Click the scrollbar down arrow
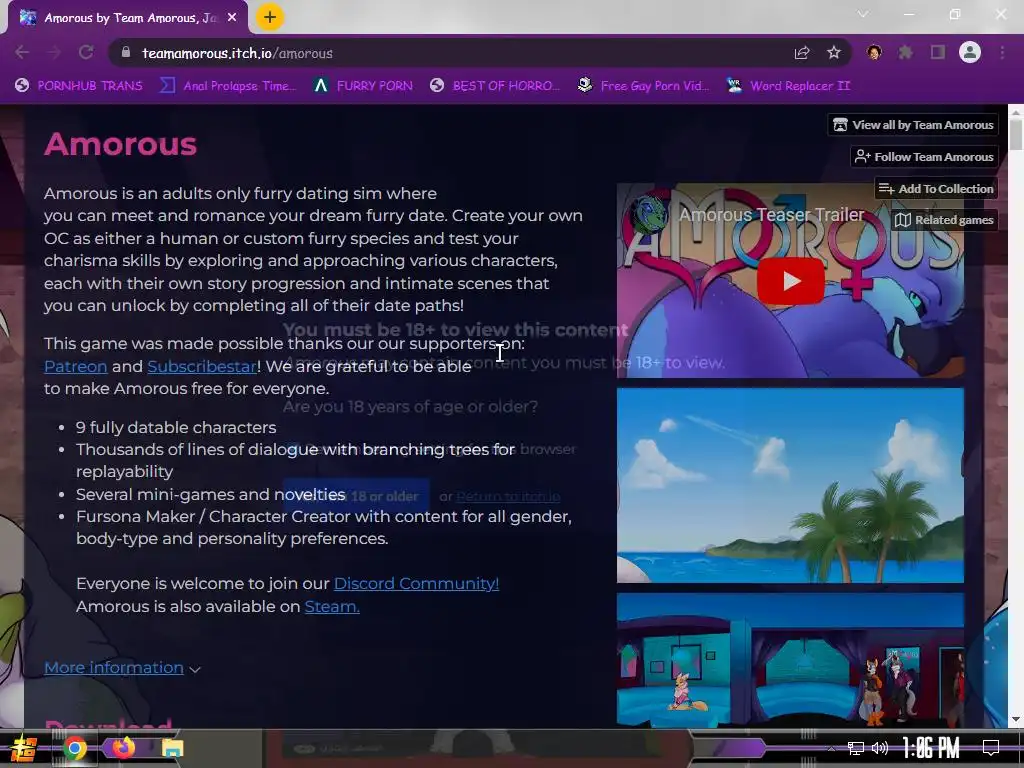The height and width of the screenshot is (768, 1024). [x=1016, y=719]
